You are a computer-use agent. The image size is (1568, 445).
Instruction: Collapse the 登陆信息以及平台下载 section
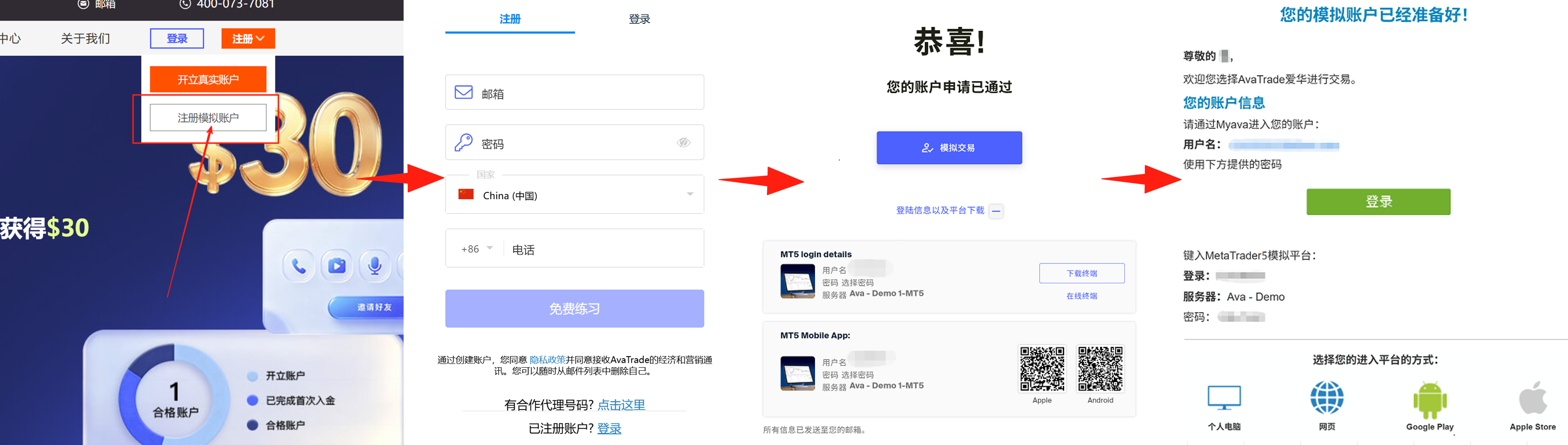pos(996,211)
